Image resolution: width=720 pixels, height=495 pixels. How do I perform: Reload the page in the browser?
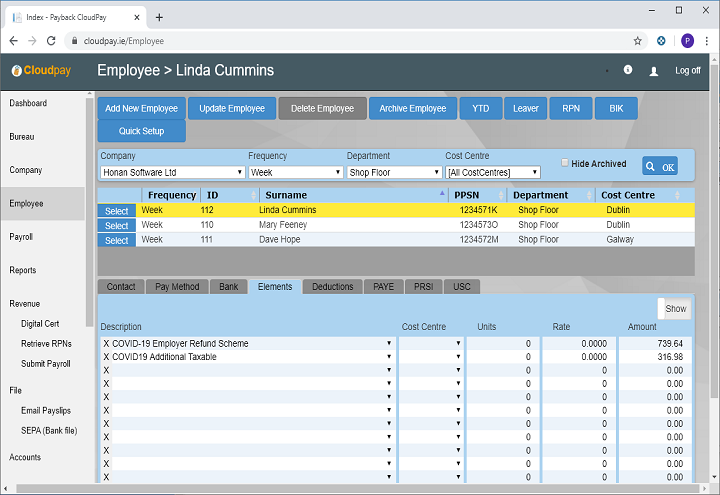pos(53,41)
